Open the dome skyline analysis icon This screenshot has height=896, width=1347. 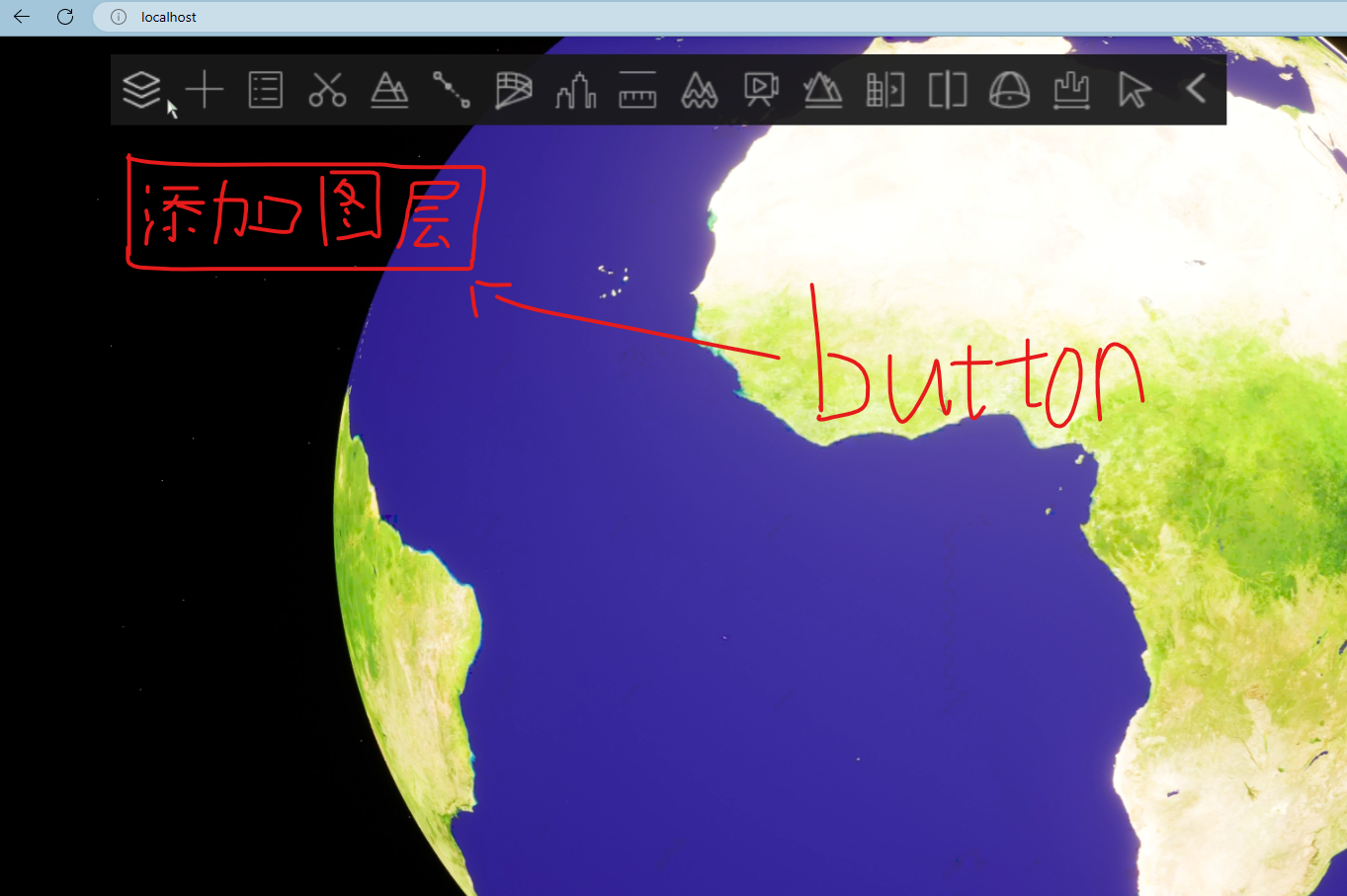pyautogui.click(x=1010, y=90)
